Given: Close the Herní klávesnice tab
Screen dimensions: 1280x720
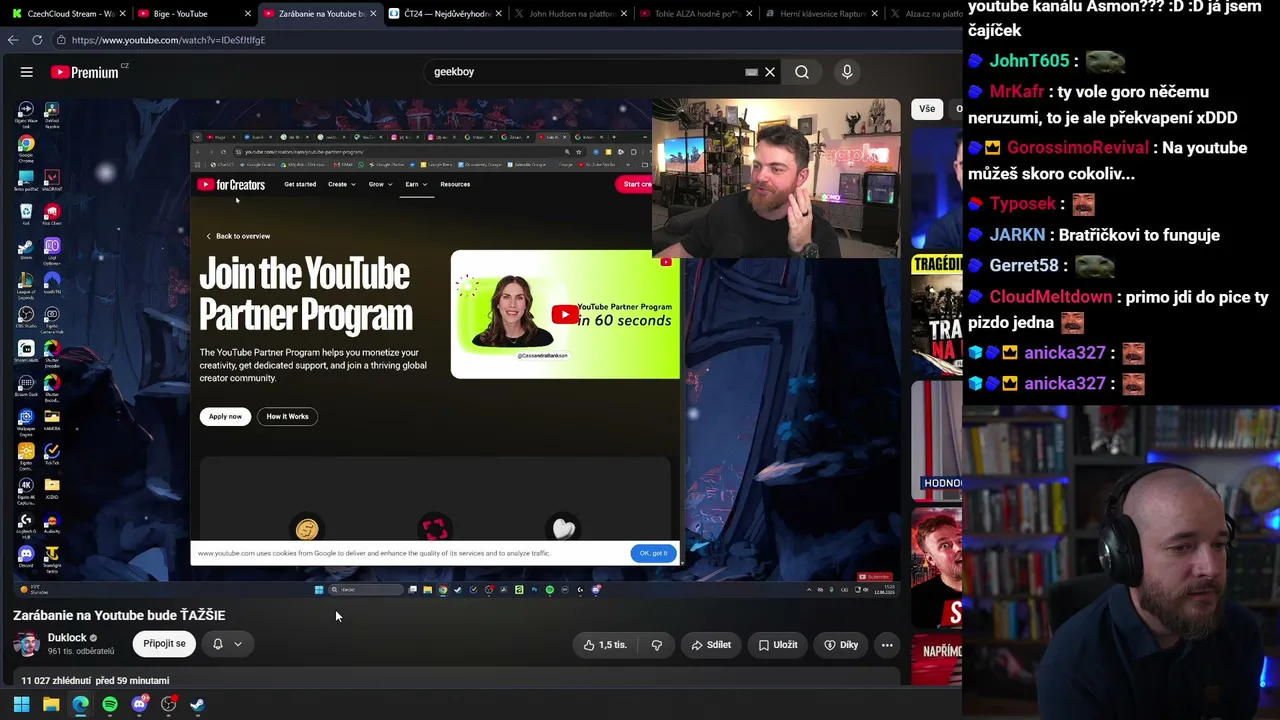Looking at the screenshot, I should tap(874, 14).
